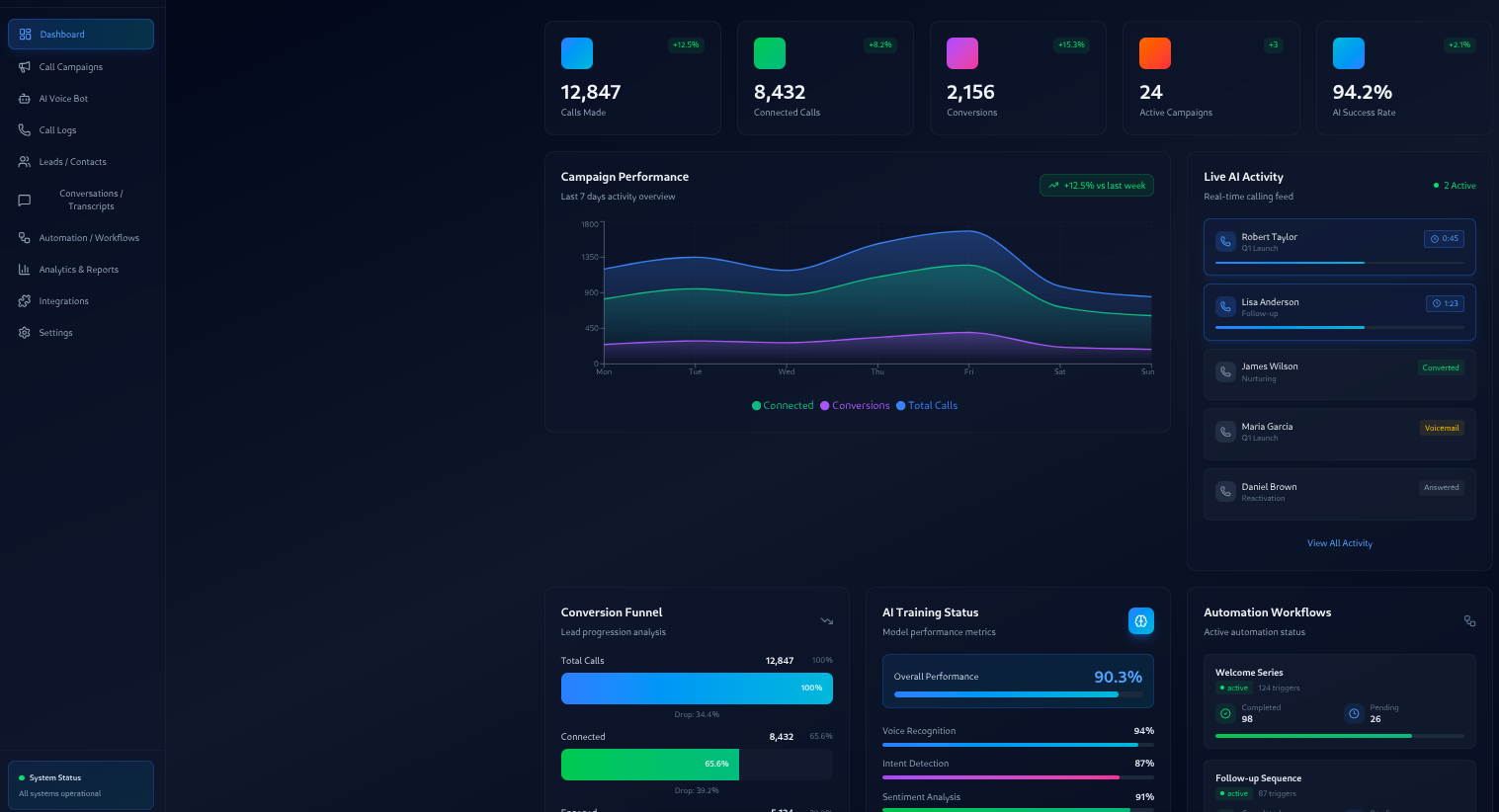The width and height of the screenshot is (1499, 812).
Task: Open the +12.5% vs last week badge
Action: (1097, 185)
